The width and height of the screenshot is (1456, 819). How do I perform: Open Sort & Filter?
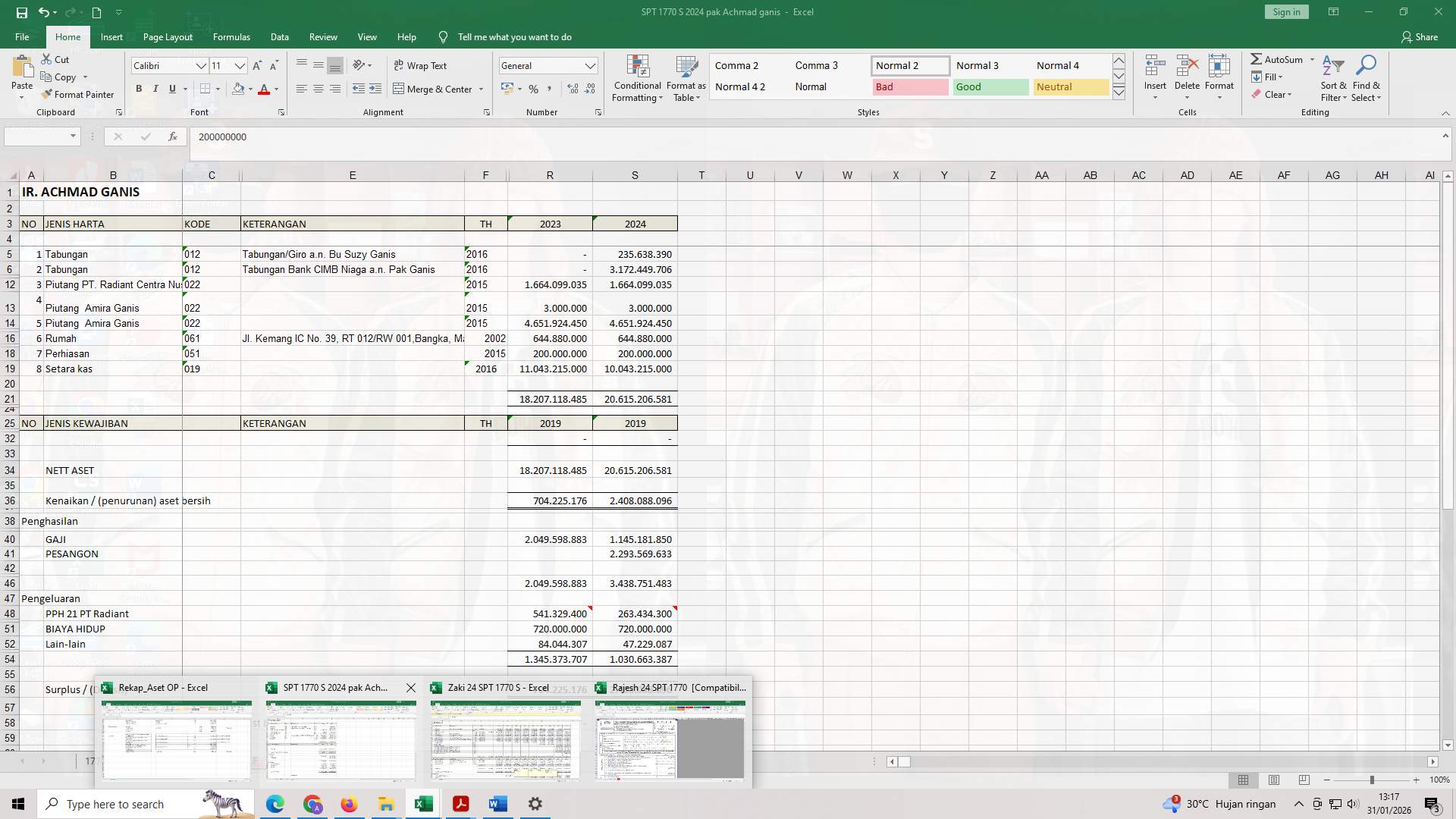click(1332, 78)
